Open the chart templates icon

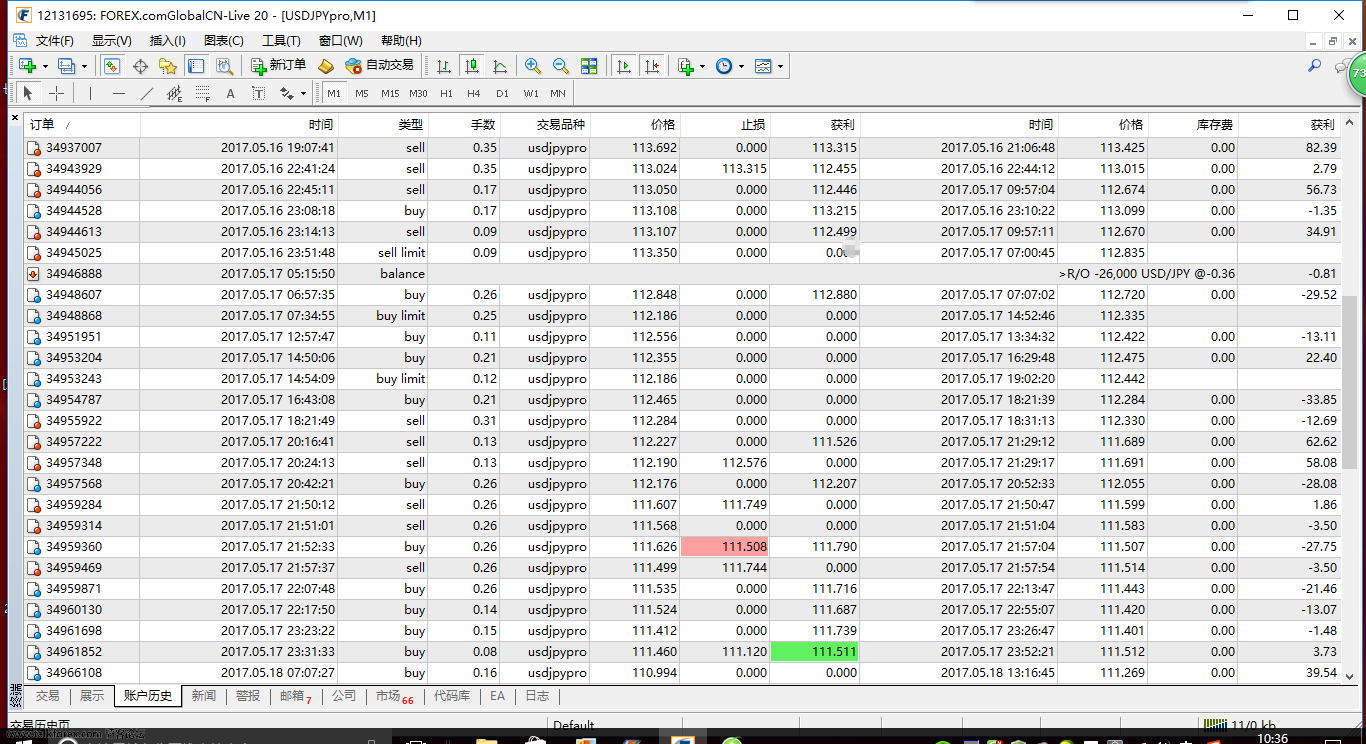tap(763, 66)
